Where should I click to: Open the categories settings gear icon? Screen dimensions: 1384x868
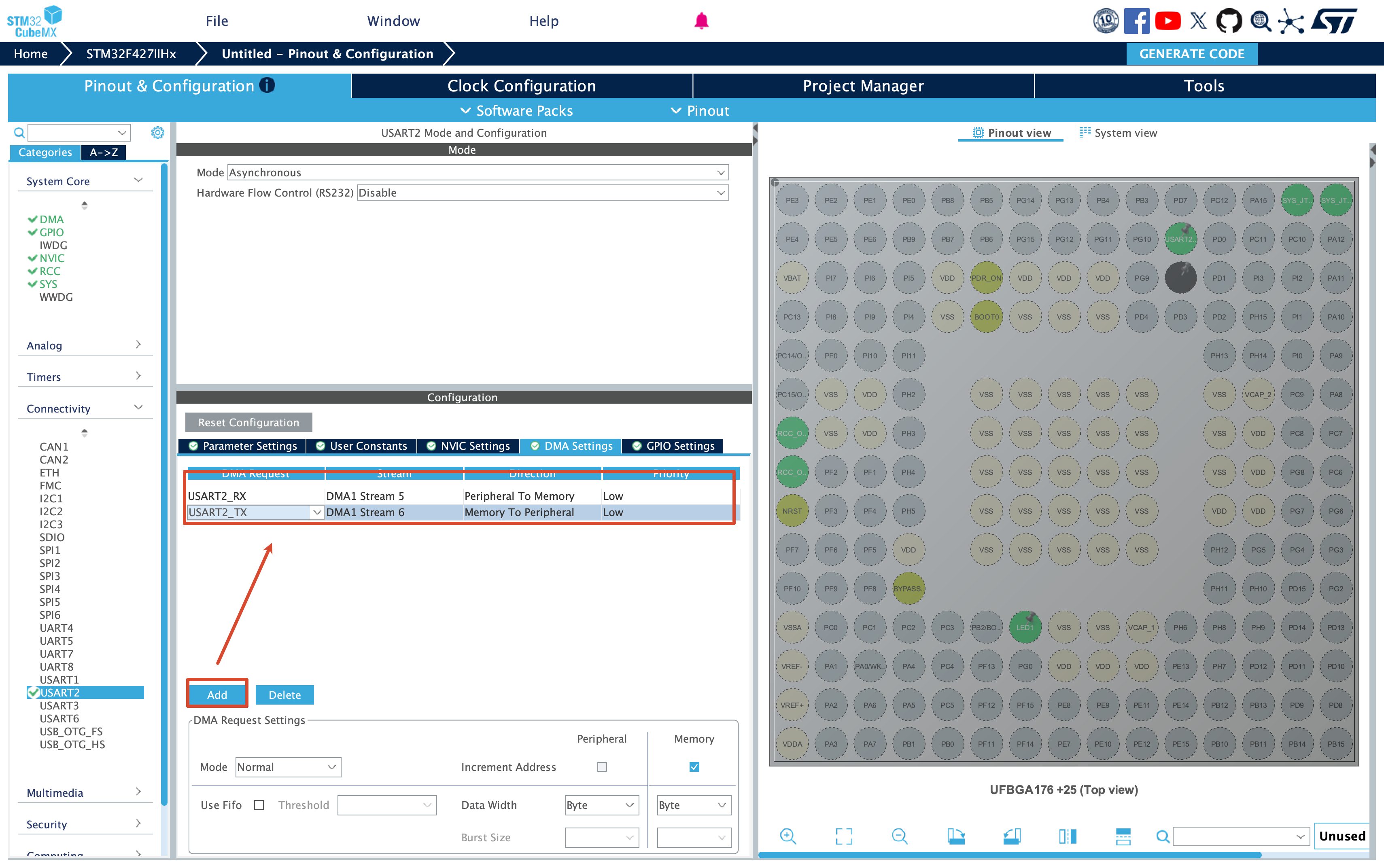[x=157, y=133]
